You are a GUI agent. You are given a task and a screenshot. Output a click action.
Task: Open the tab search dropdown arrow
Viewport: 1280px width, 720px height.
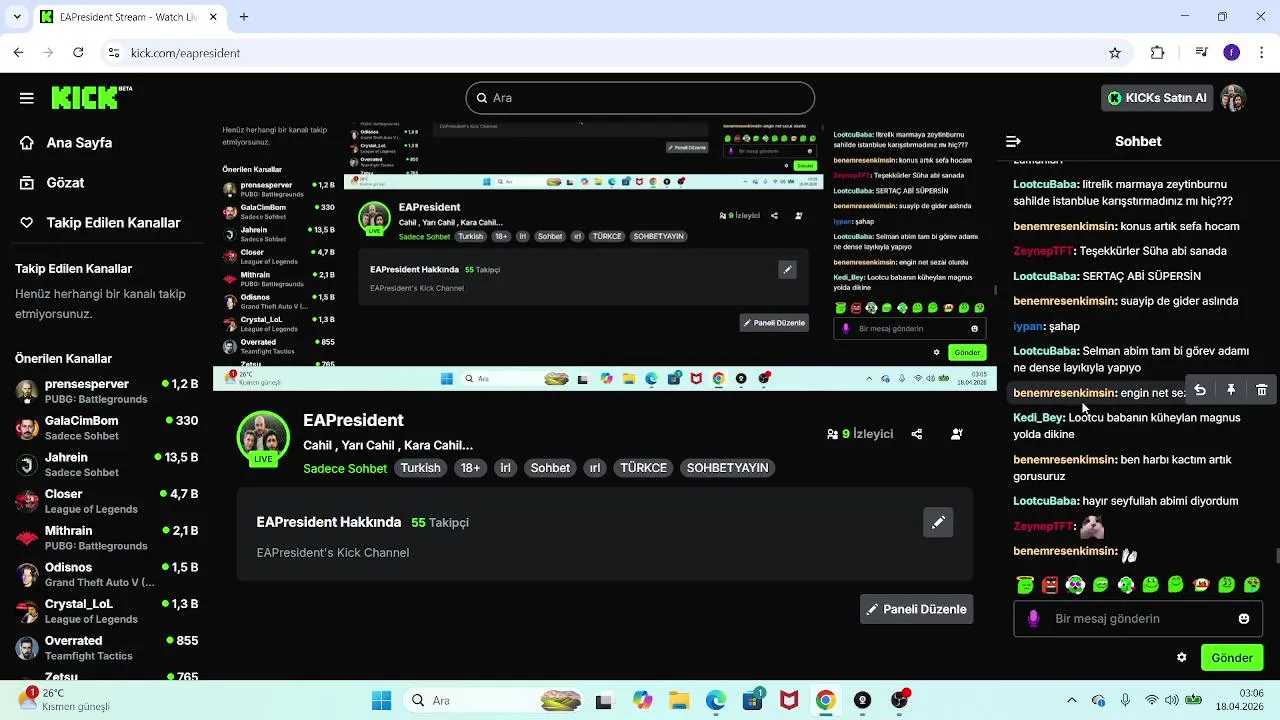18,17
